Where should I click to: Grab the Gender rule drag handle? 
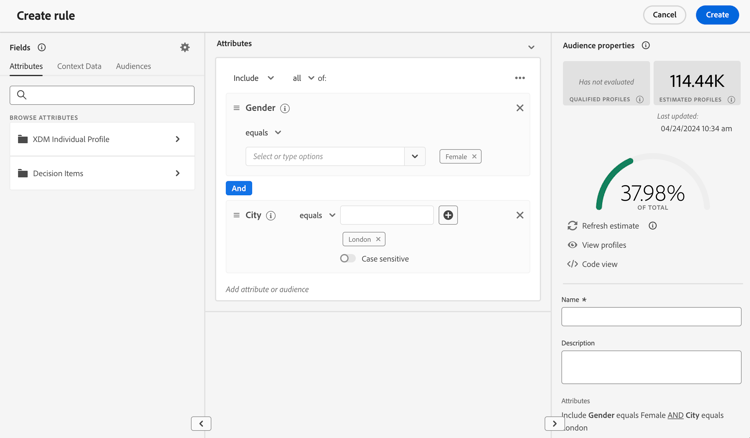(x=236, y=108)
